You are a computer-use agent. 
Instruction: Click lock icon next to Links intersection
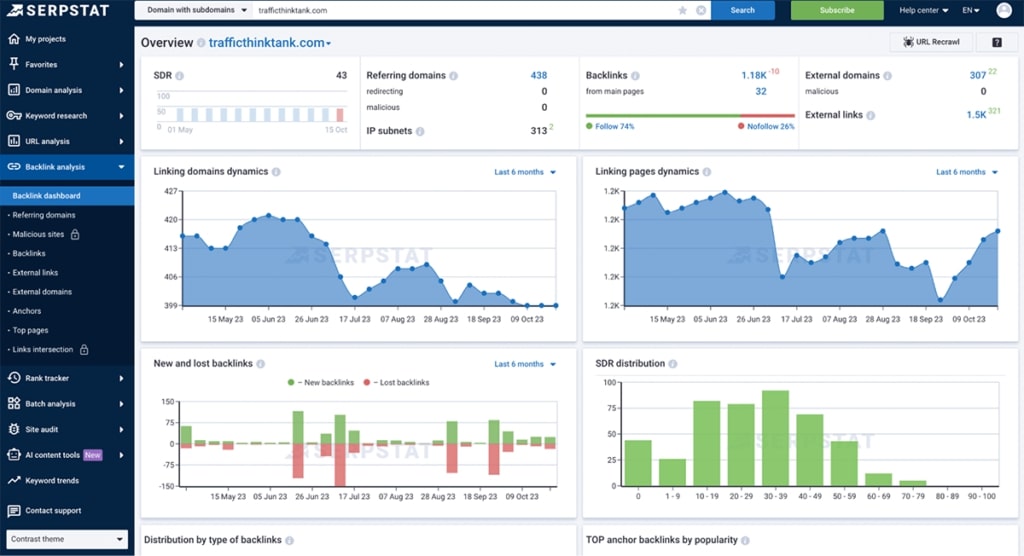coord(84,350)
